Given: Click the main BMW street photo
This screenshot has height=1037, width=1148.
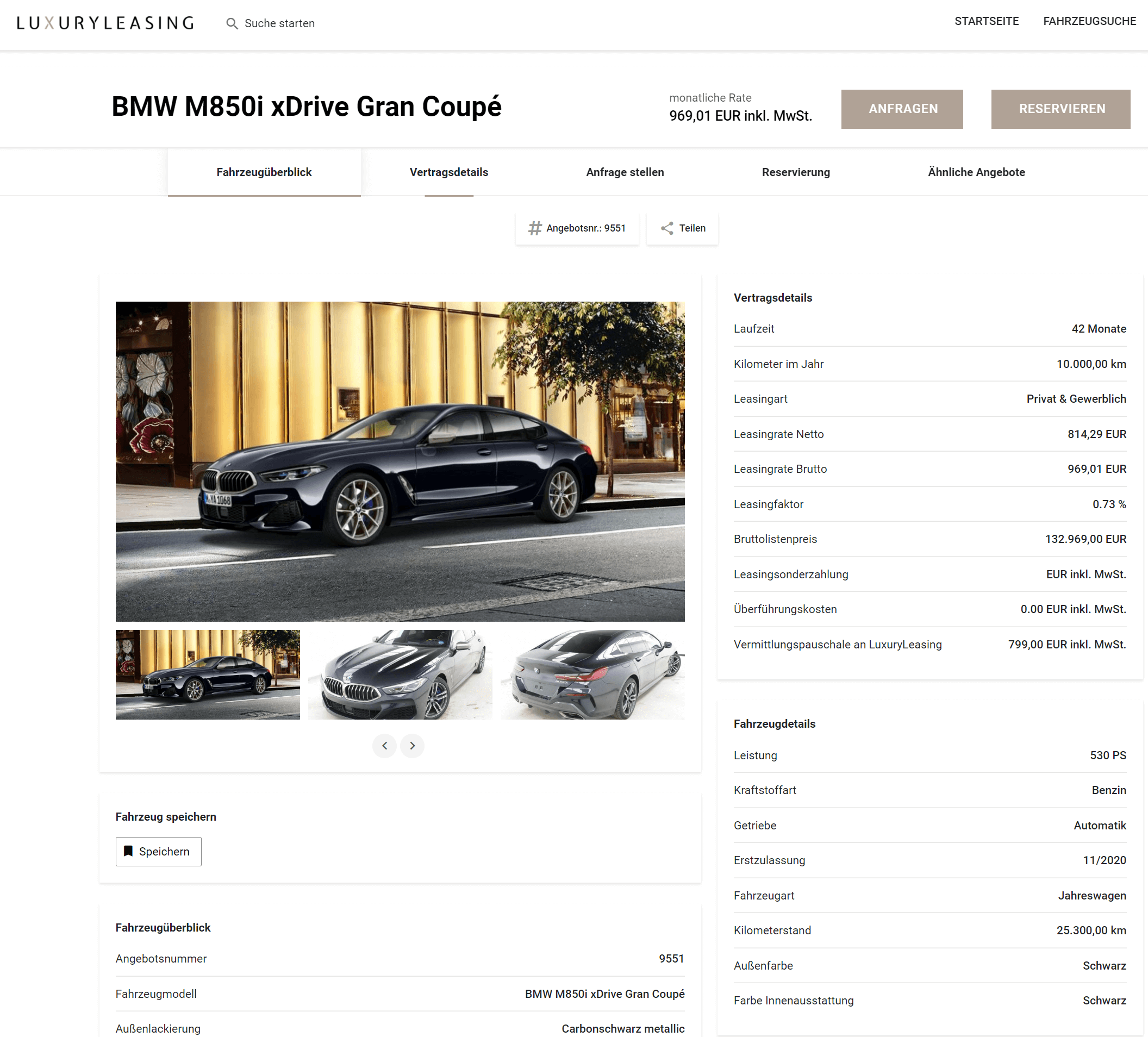Looking at the screenshot, I should (x=400, y=461).
